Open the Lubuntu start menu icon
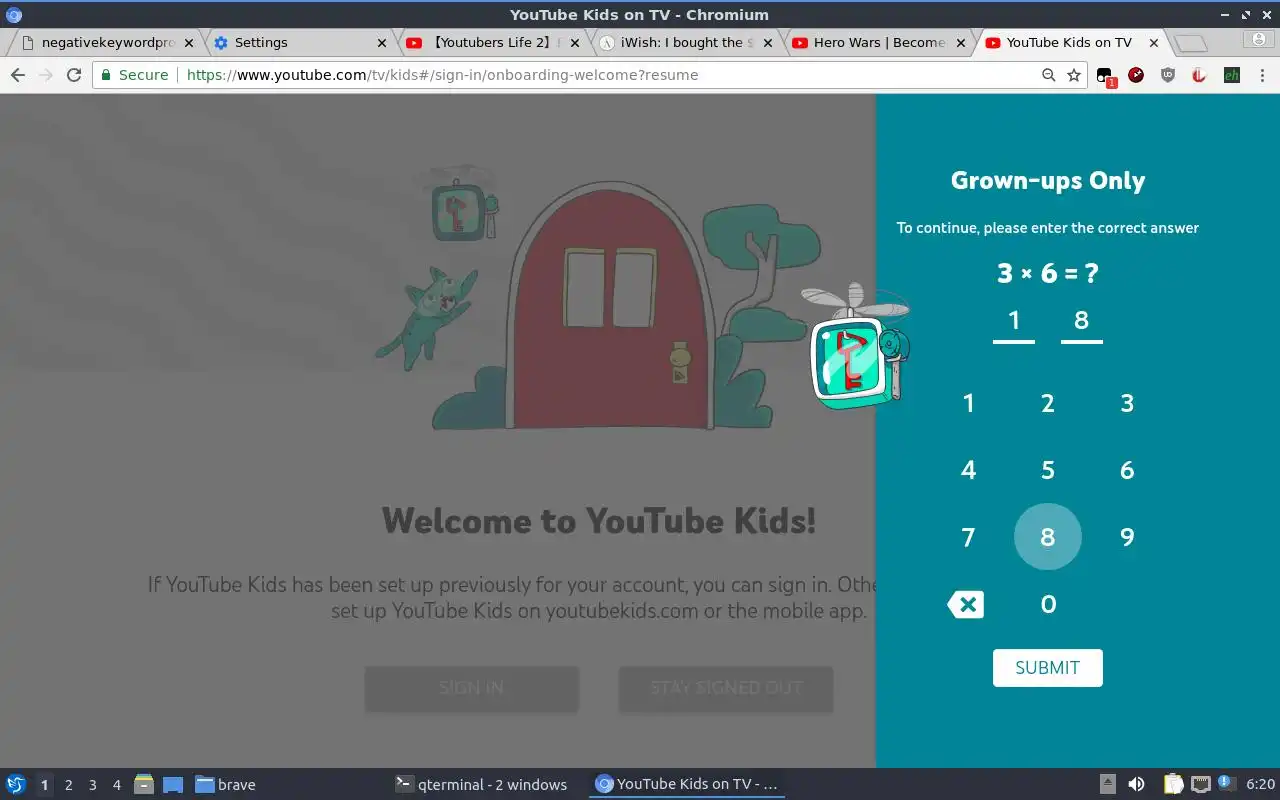 [16, 784]
